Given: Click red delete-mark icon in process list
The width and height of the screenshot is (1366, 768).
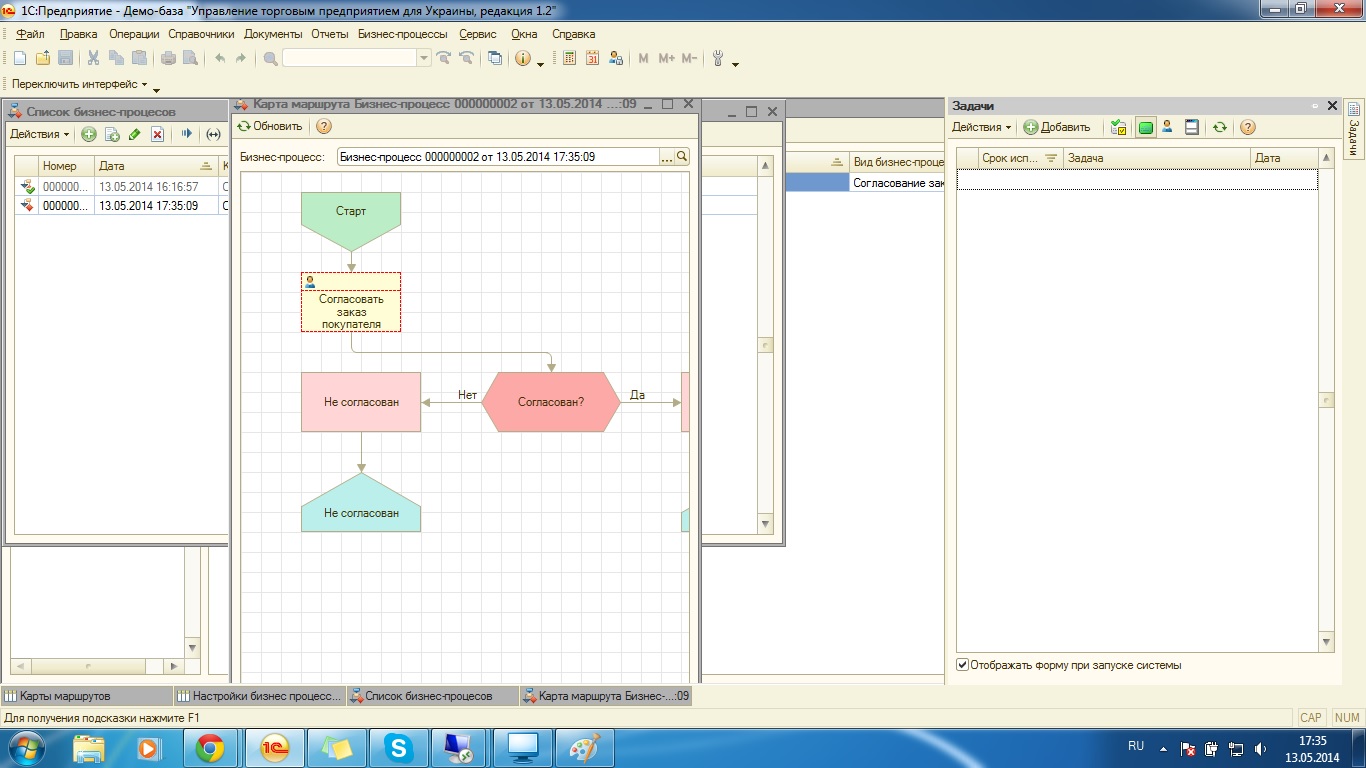Looking at the screenshot, I should pyautogui.click(x=157, y=134).
